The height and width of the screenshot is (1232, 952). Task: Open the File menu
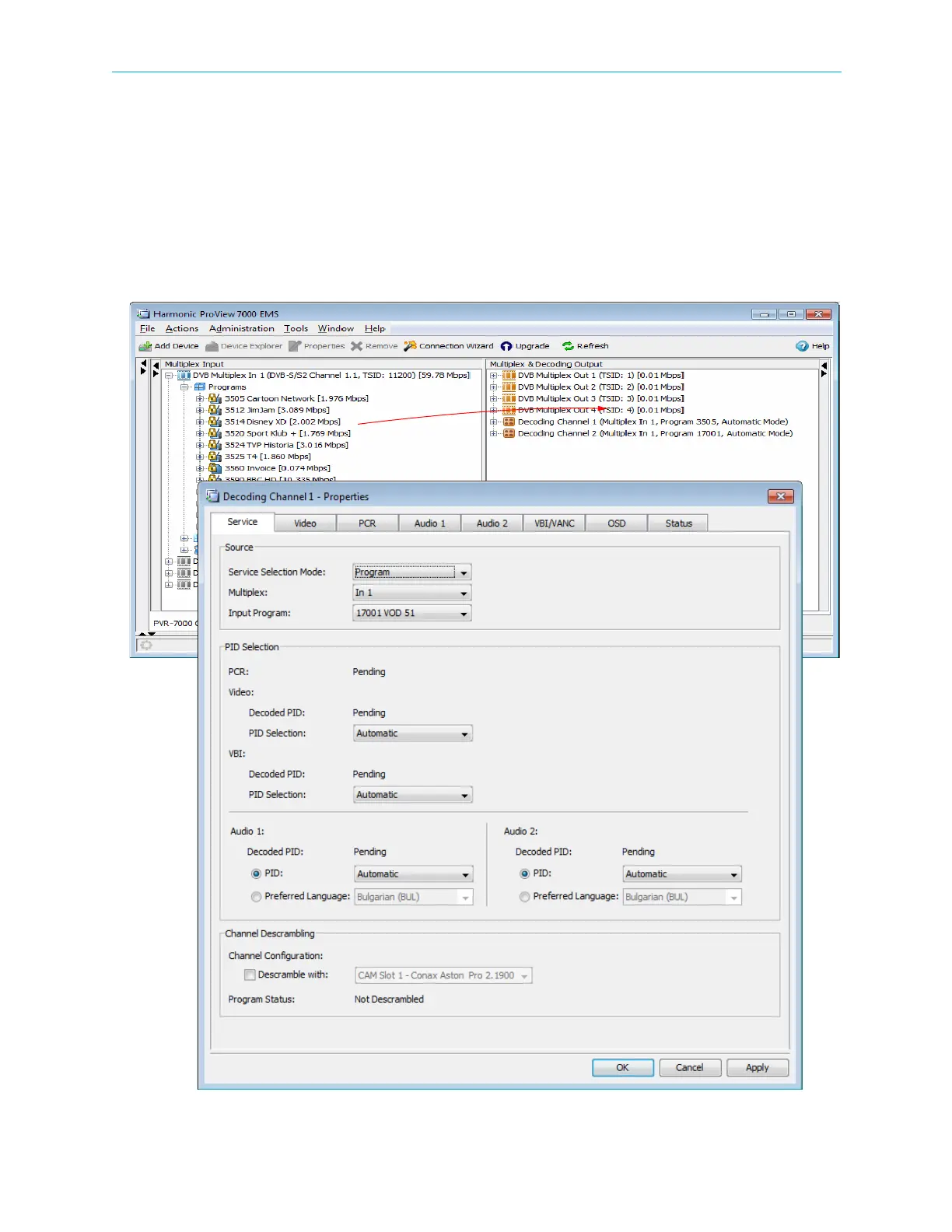[147, 328]
